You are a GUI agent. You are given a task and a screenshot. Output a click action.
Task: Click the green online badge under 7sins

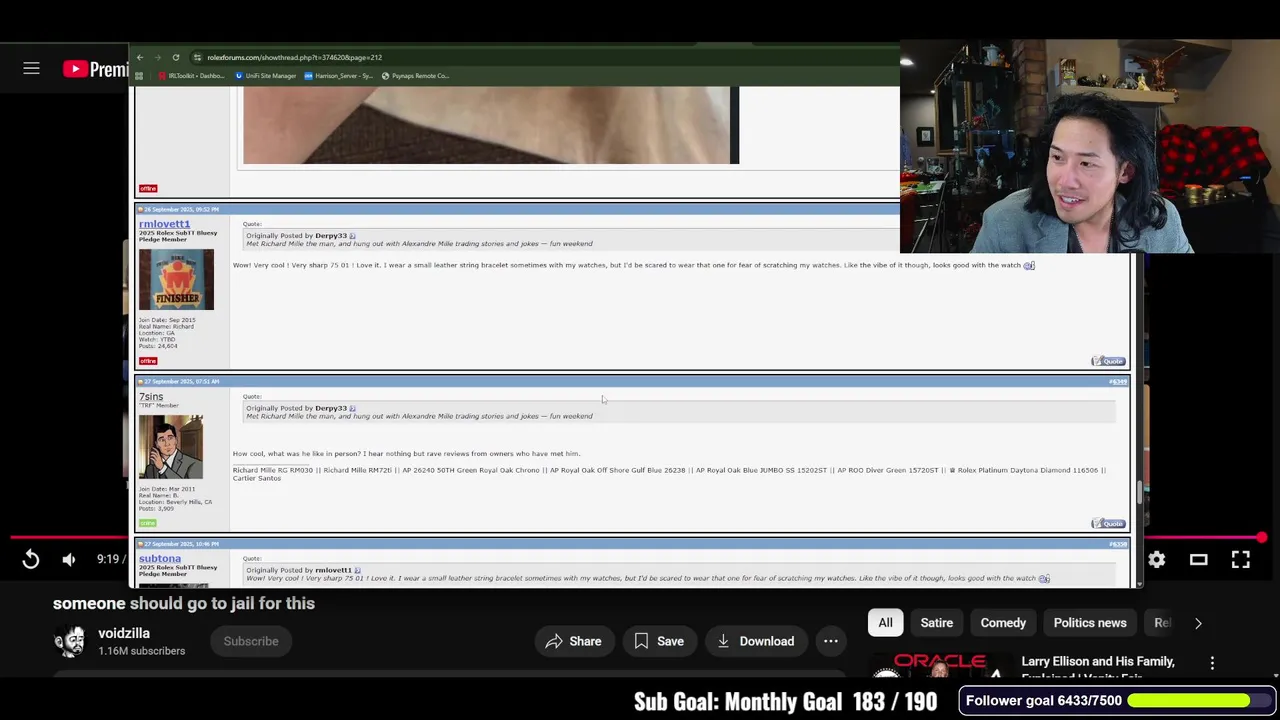(148, 523)
